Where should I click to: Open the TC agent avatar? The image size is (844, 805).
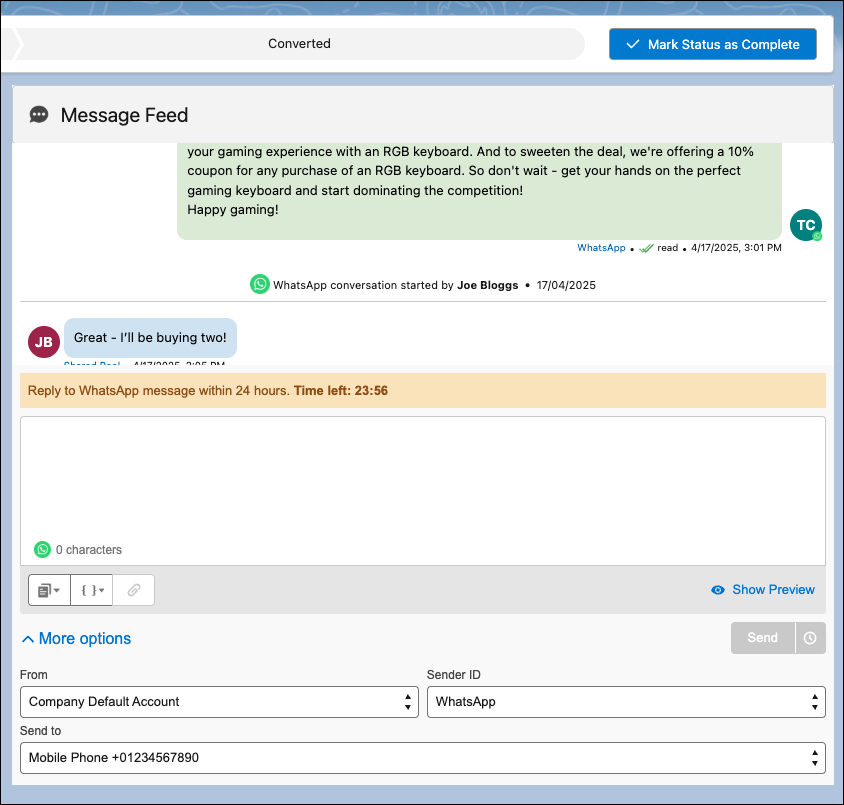[x=806, y=225]
